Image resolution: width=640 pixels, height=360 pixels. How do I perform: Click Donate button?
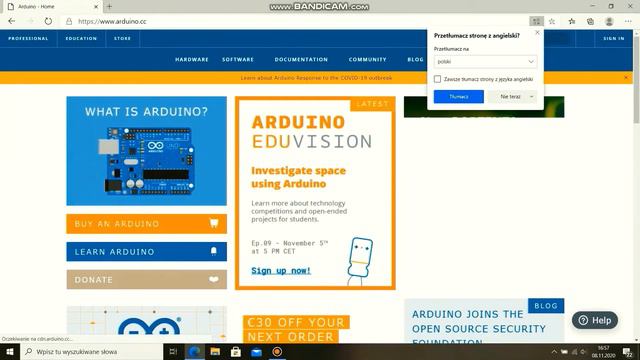point(147,280)
